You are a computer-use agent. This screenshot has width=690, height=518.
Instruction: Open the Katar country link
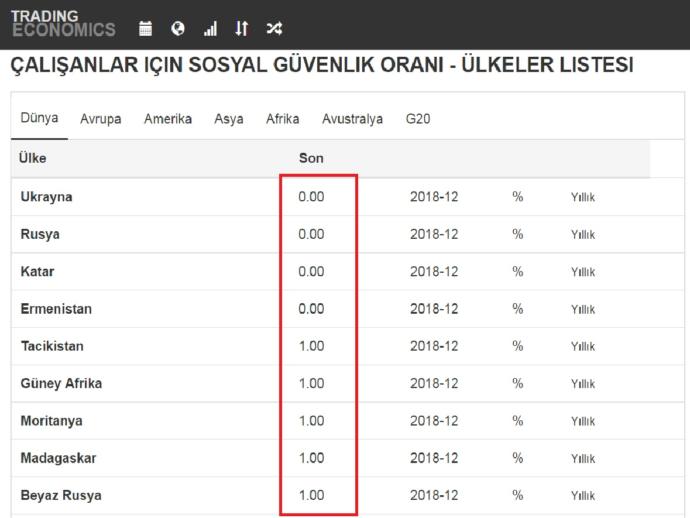(37, 272)
